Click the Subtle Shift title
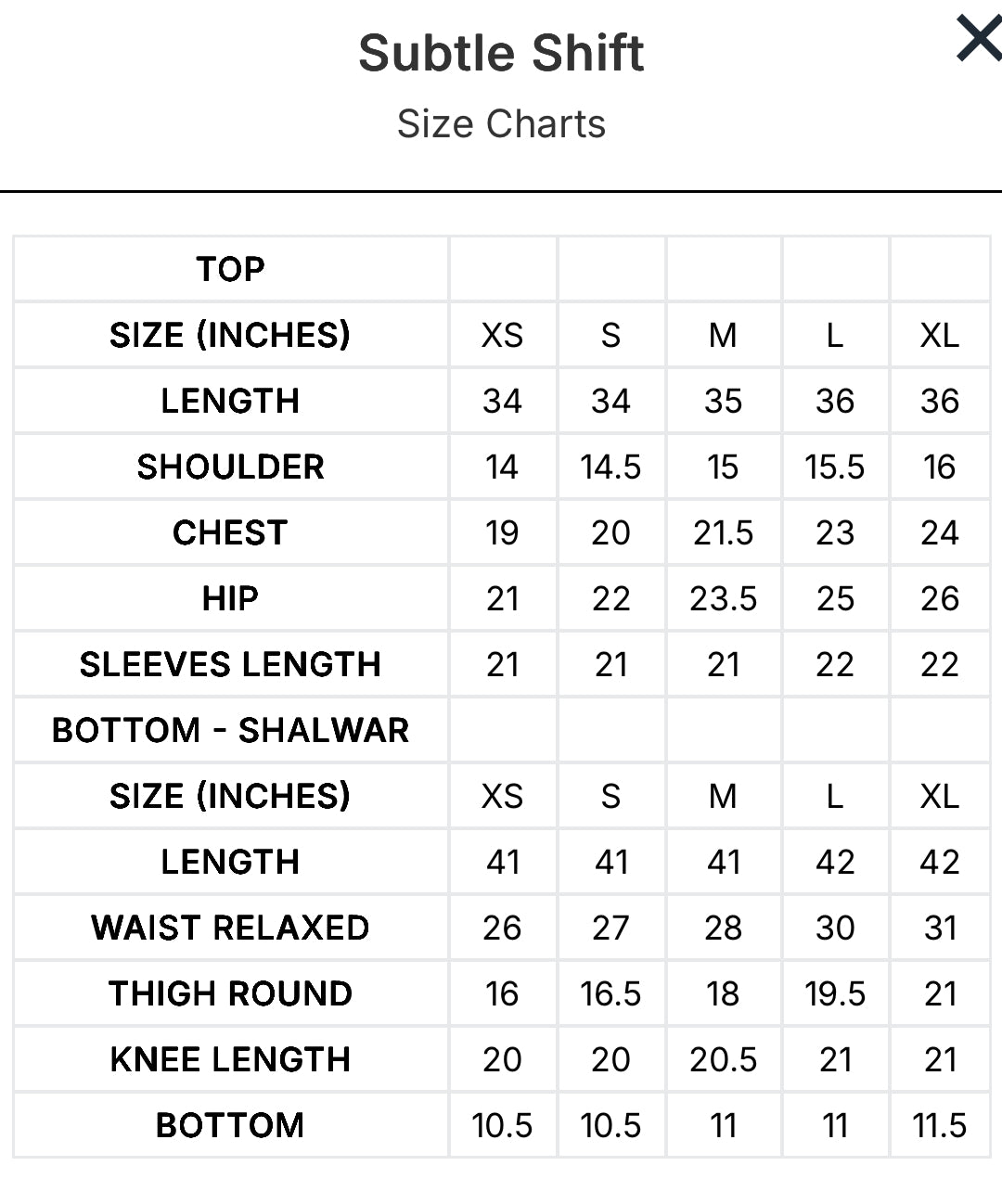 [501, 53]
